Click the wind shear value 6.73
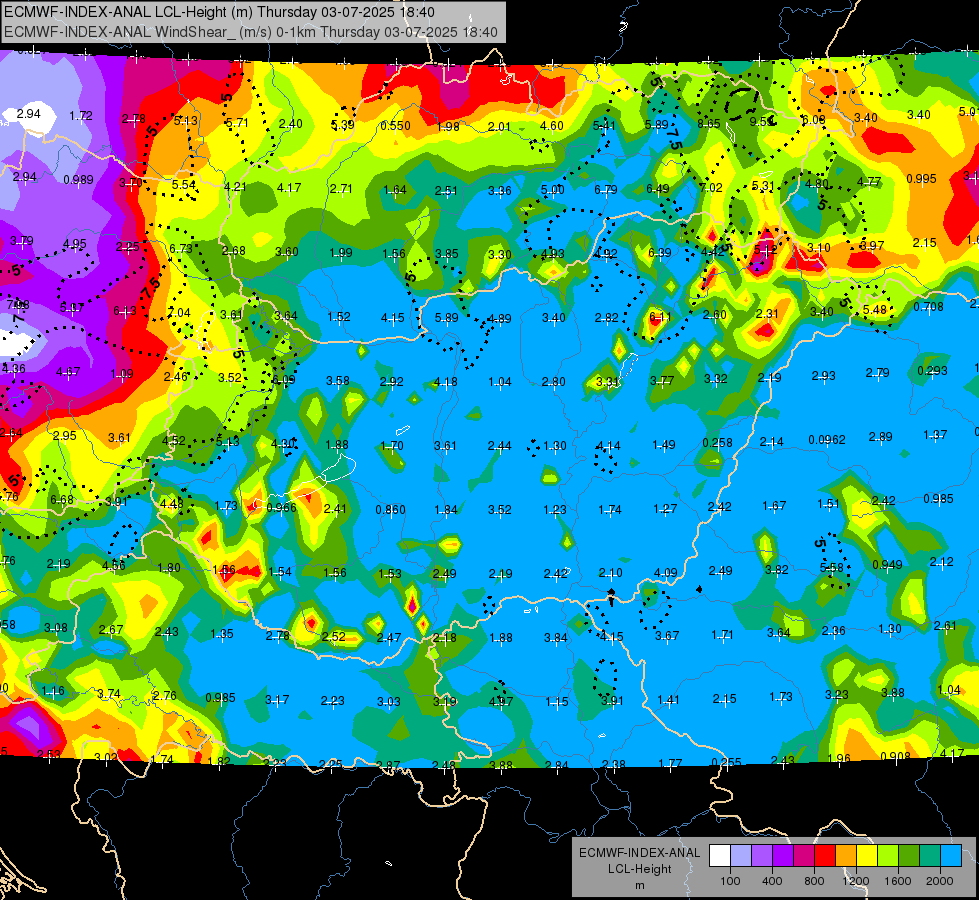979x900 pixels. 181,249
